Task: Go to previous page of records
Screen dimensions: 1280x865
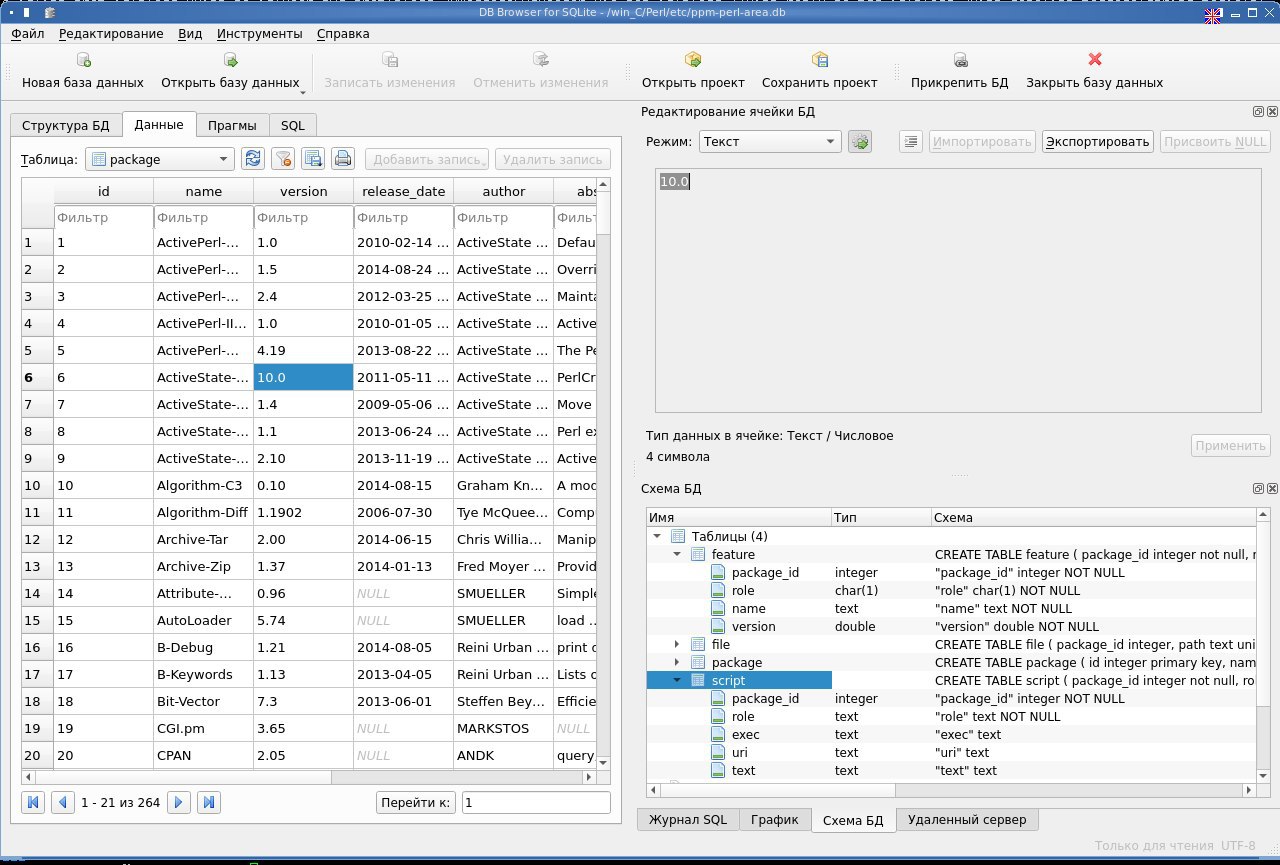Action: coord(63,802)
